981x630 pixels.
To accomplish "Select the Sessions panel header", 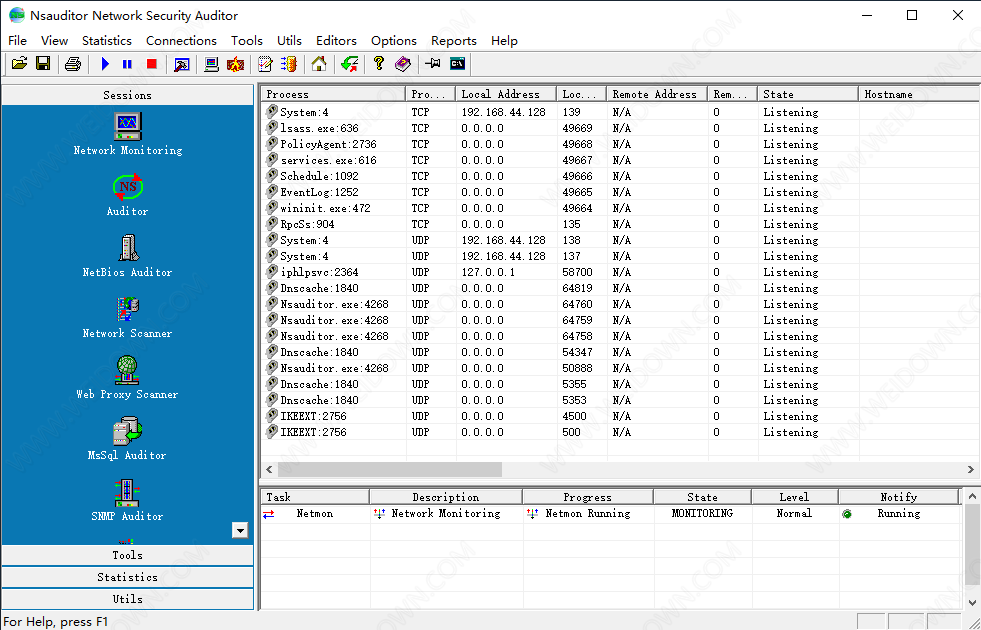I will [128, 95].
